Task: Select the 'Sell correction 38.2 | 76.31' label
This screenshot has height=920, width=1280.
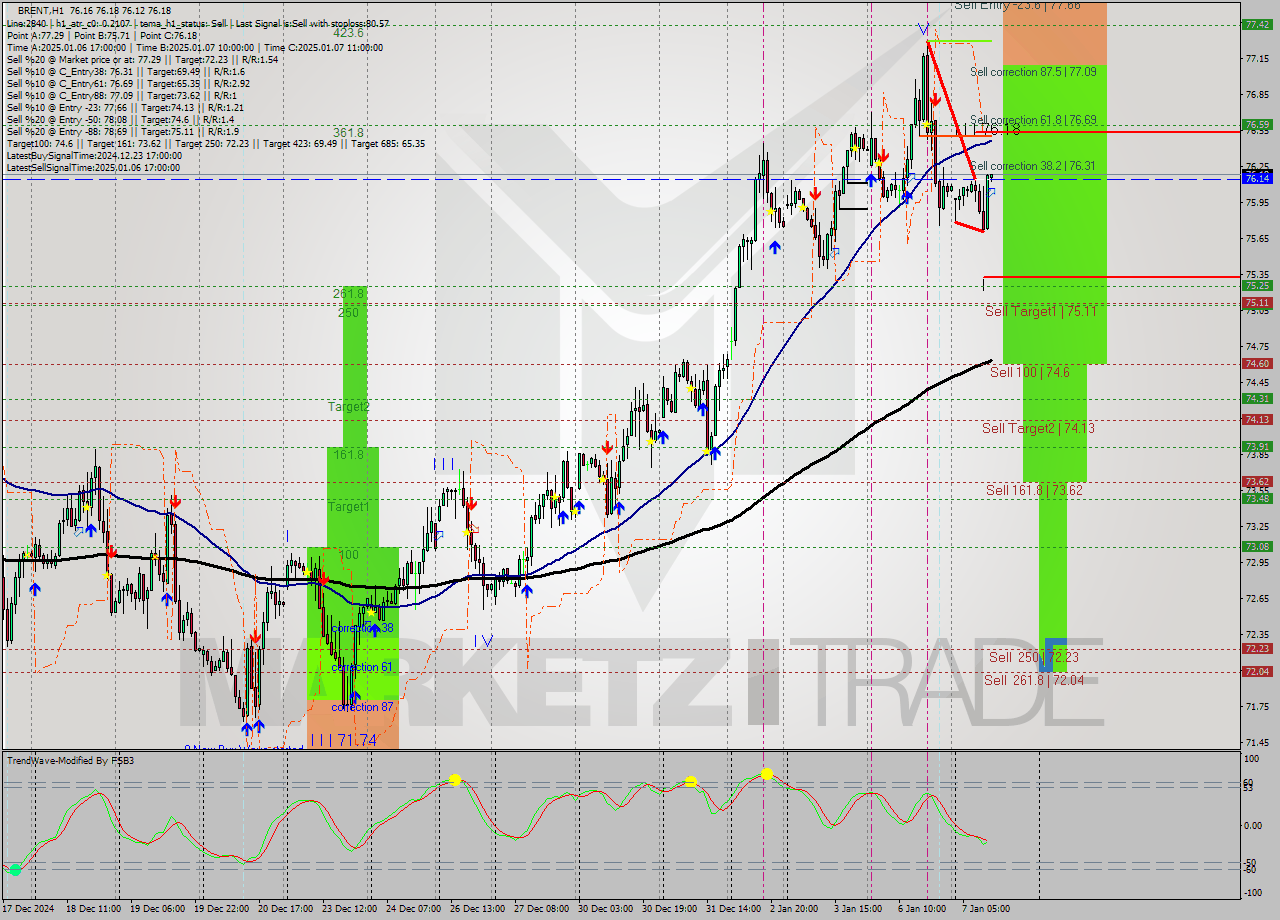Action: click(1033, 166)
